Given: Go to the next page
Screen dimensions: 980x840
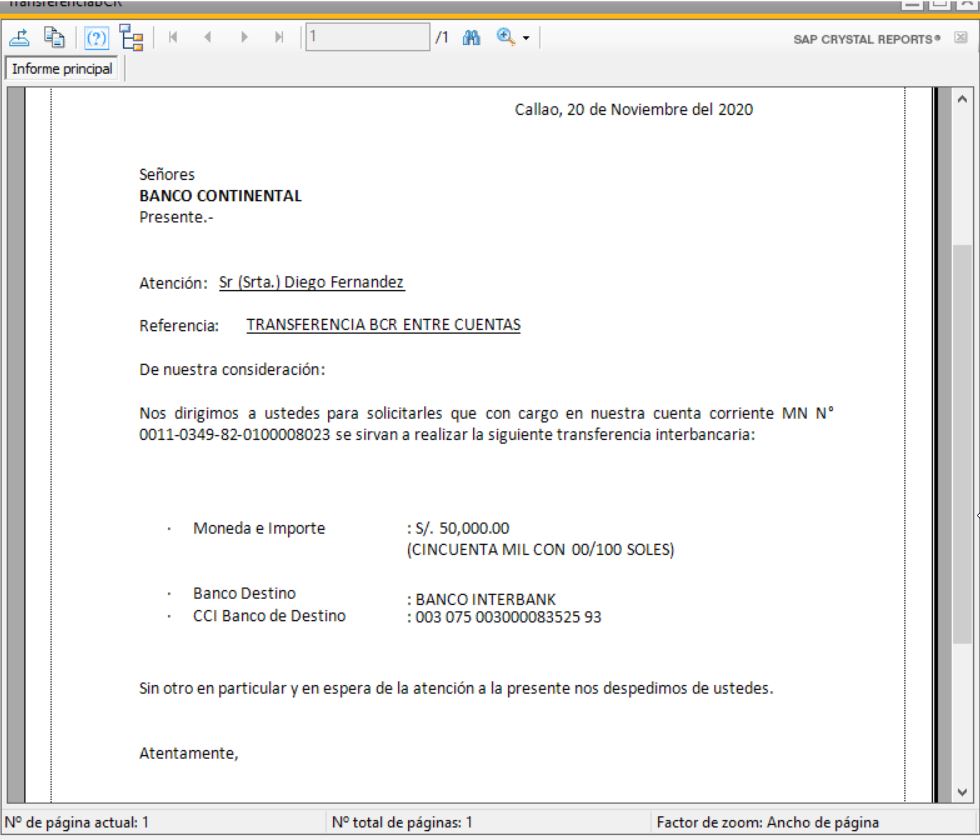Looking at the screenshot, I should pyautogui.click(x=244, y=38).
